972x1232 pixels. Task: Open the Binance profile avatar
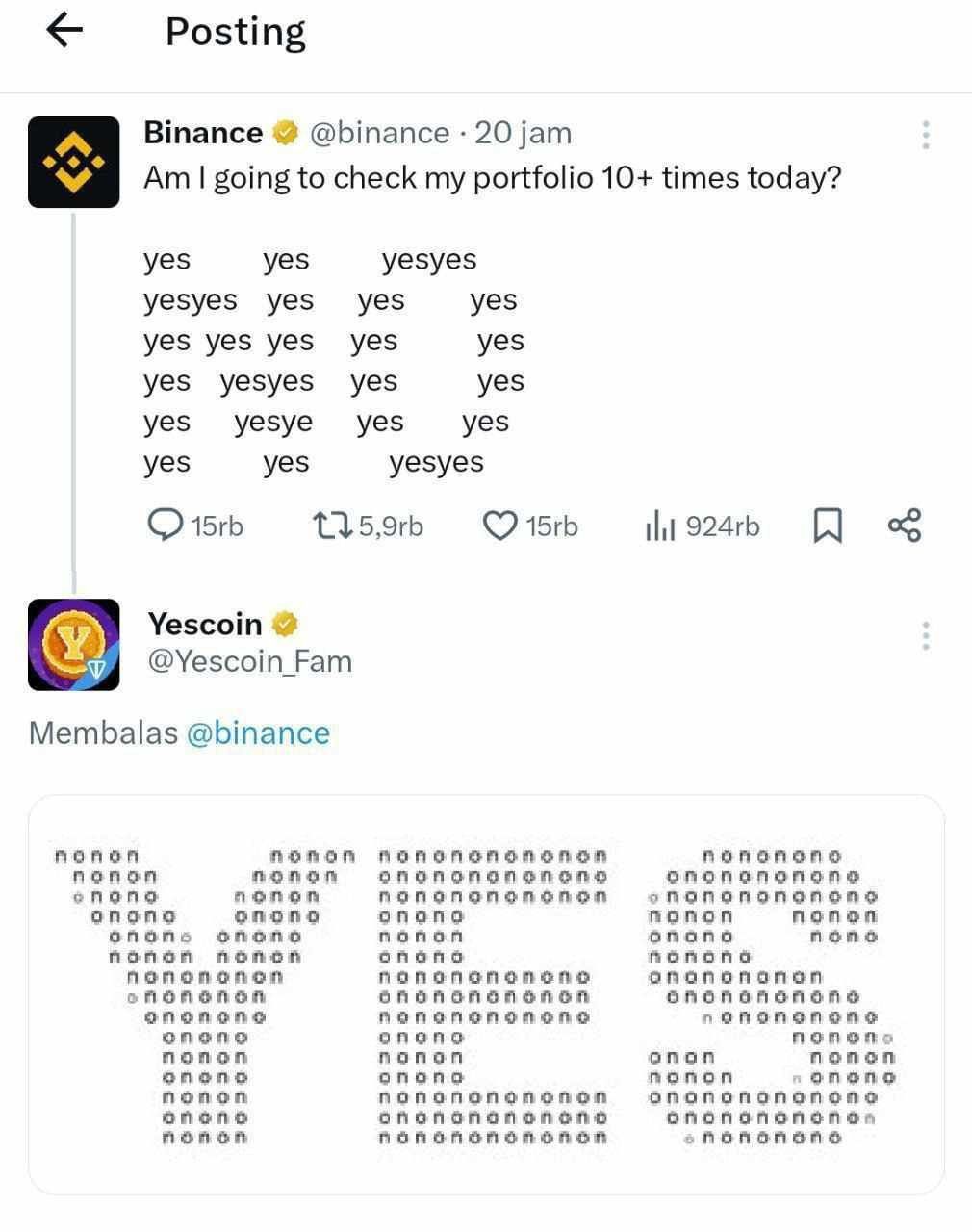pyautogui.click(x=73, y=162)
